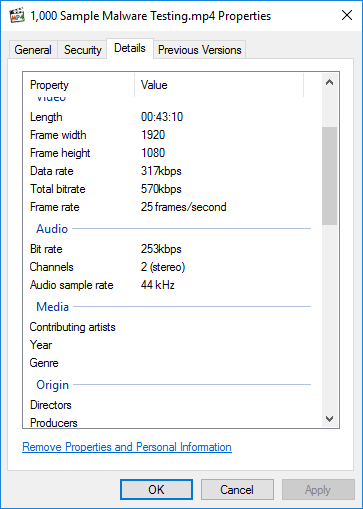
Task: Select the Year property row
Action: pyautogui.click(x=170, y=345)
